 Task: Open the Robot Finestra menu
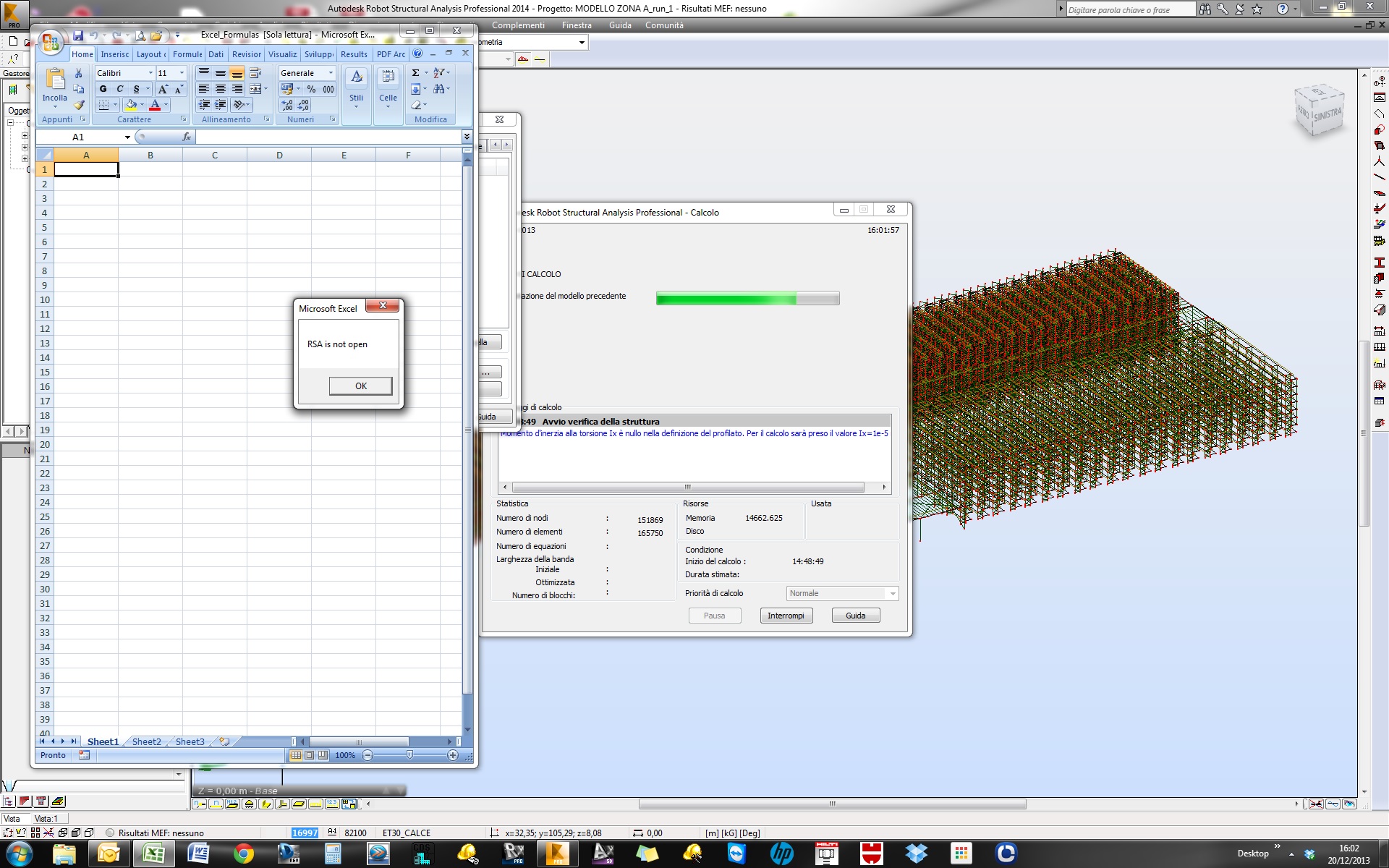(x=577, y=25)
